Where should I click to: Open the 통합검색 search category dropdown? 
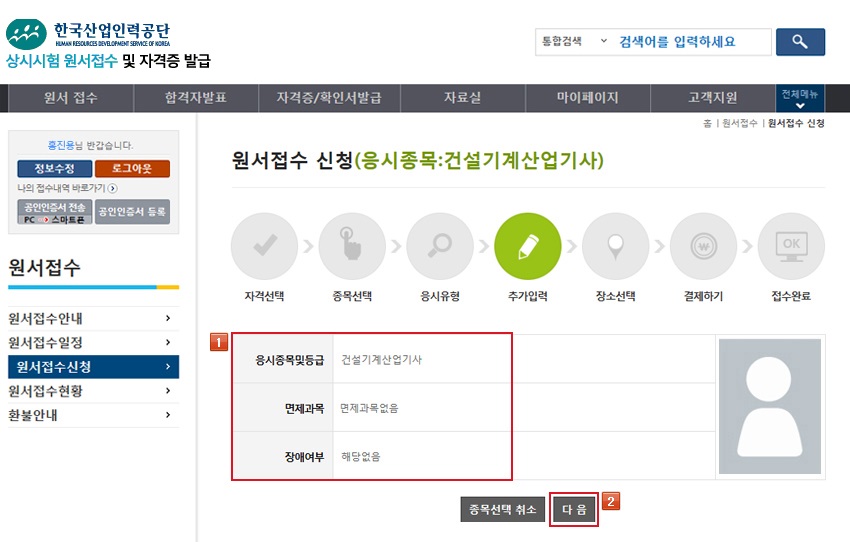tap(574, 42)
